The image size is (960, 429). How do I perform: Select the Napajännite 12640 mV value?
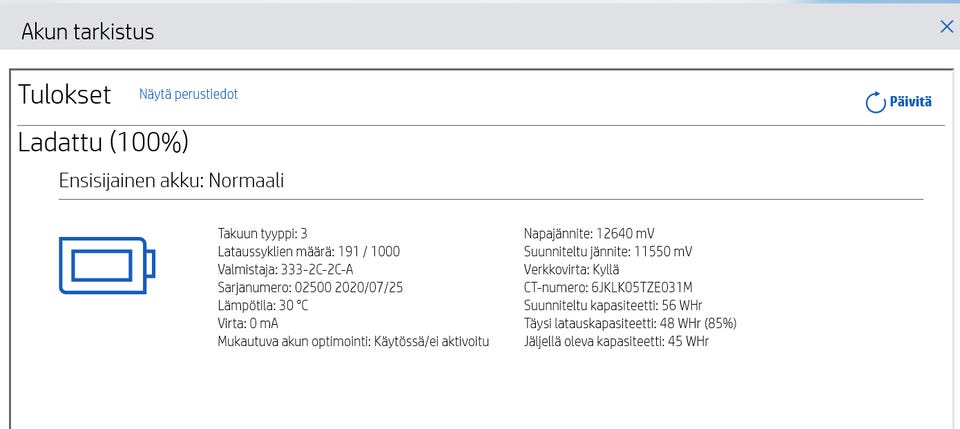point(625,233)
